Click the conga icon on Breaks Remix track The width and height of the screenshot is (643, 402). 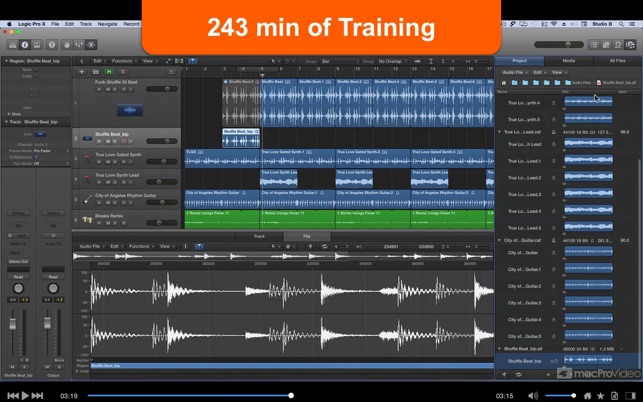click(x=87, y=220)
